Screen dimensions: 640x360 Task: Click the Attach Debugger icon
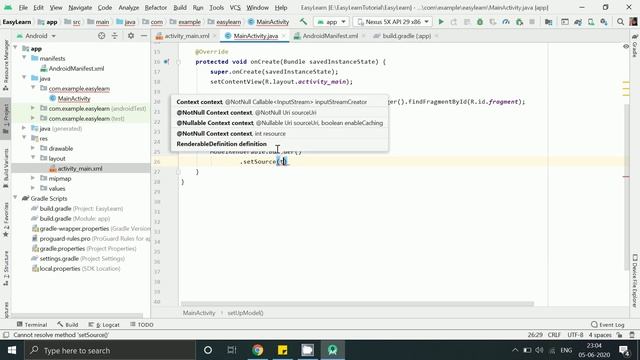[519, 22]
